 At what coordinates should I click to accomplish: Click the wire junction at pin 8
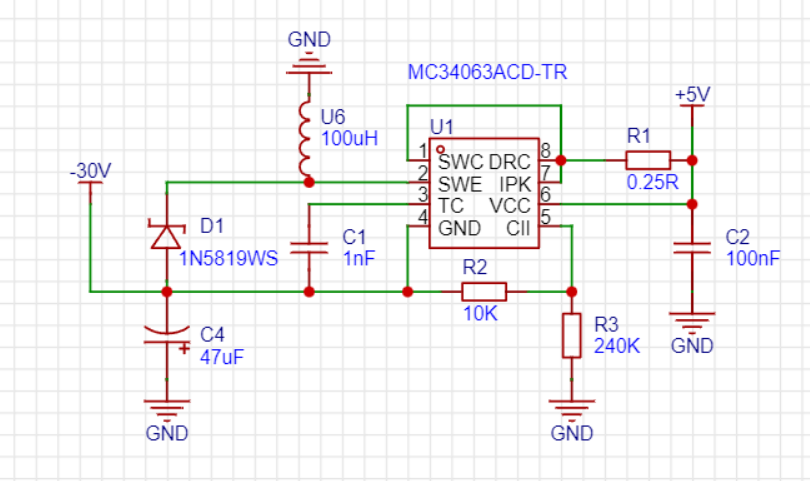coord(560,160)
